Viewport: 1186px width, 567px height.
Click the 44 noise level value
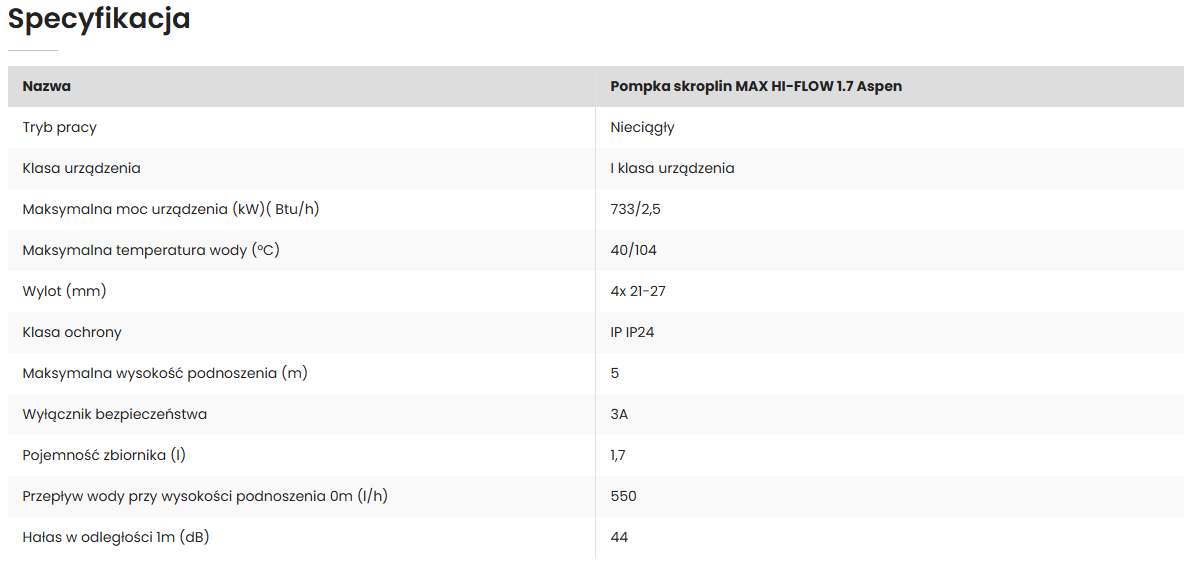619,538
